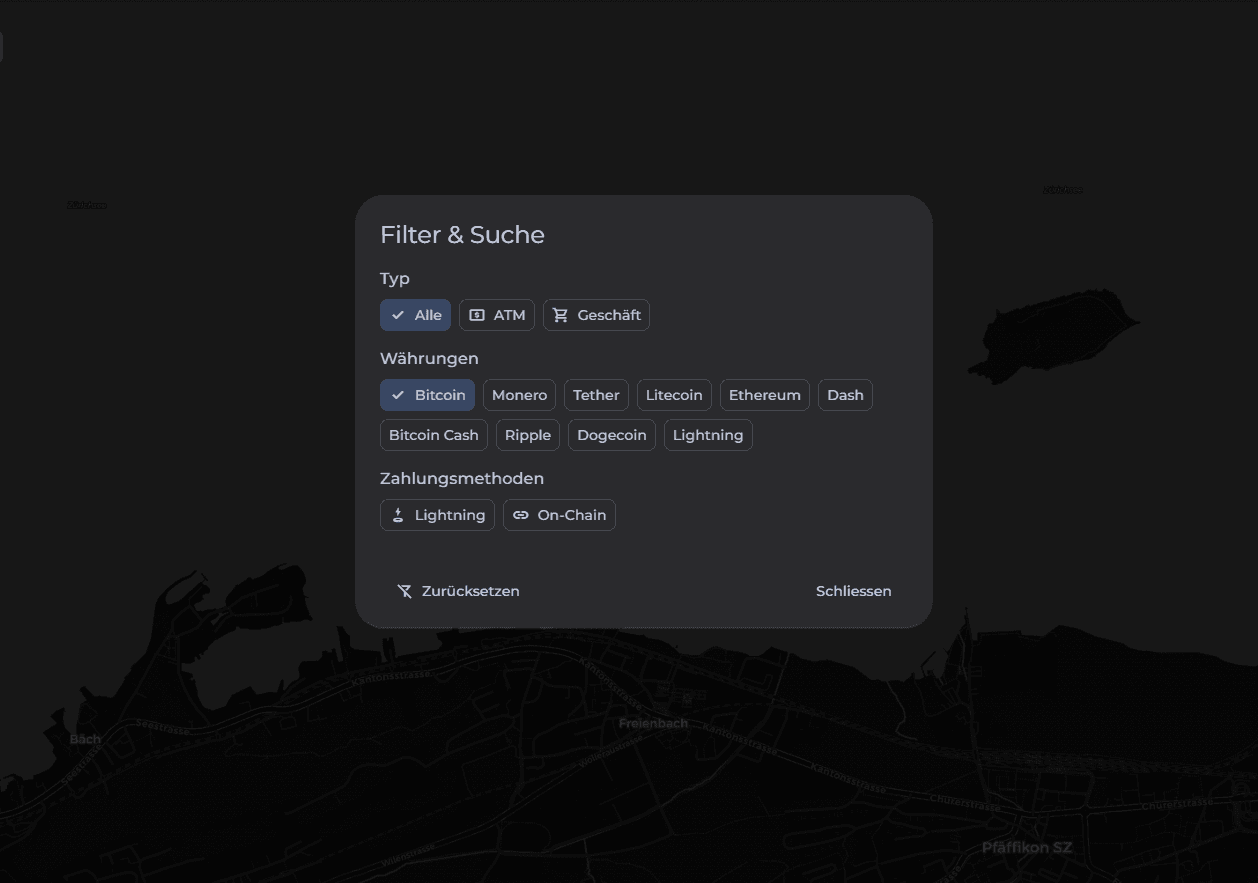Click the On-Chain link icon
This screenshot has width=1258, height=883.
pos(521,515)
